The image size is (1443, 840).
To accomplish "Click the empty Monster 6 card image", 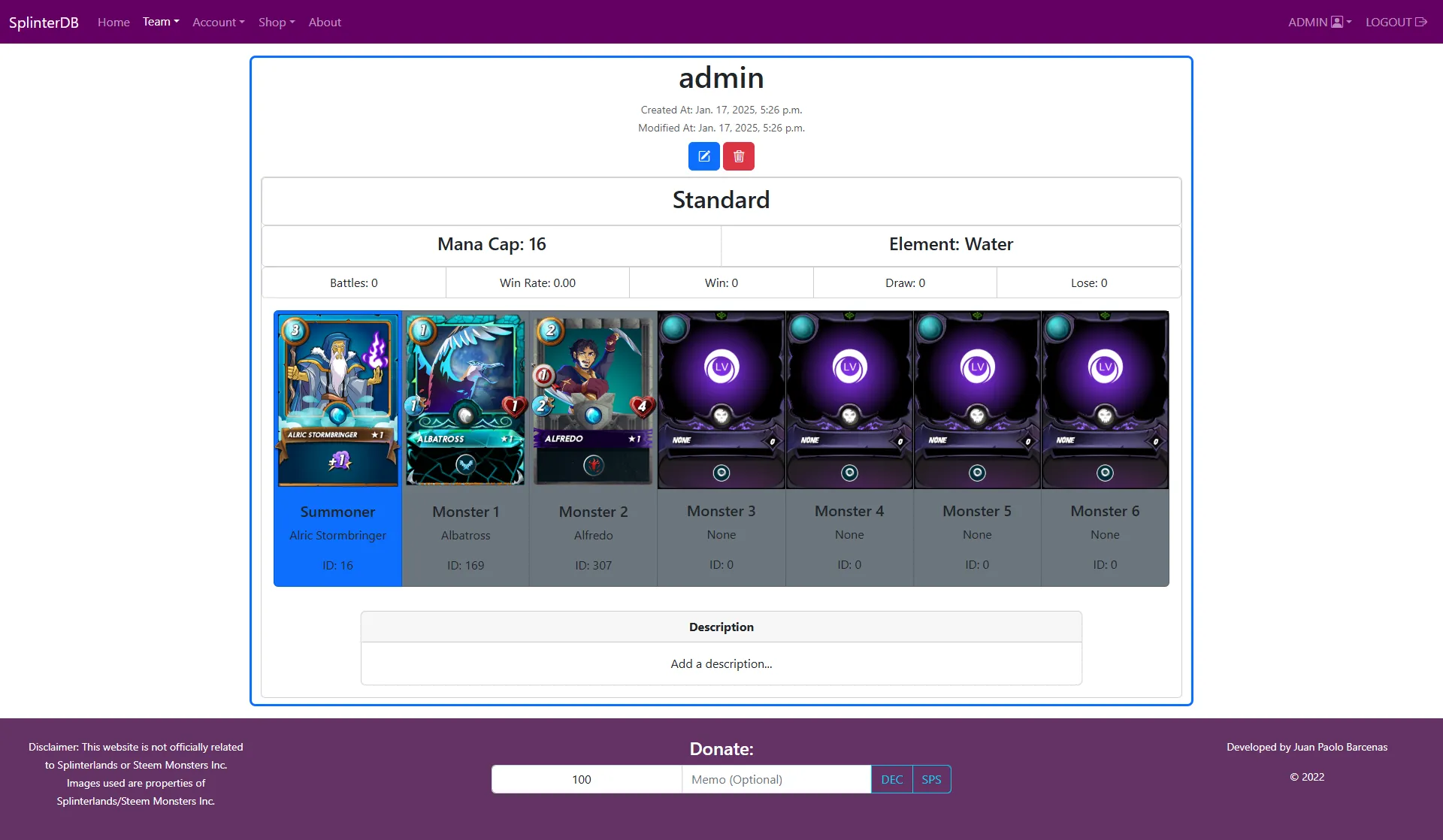I will tap(1104, 400).
